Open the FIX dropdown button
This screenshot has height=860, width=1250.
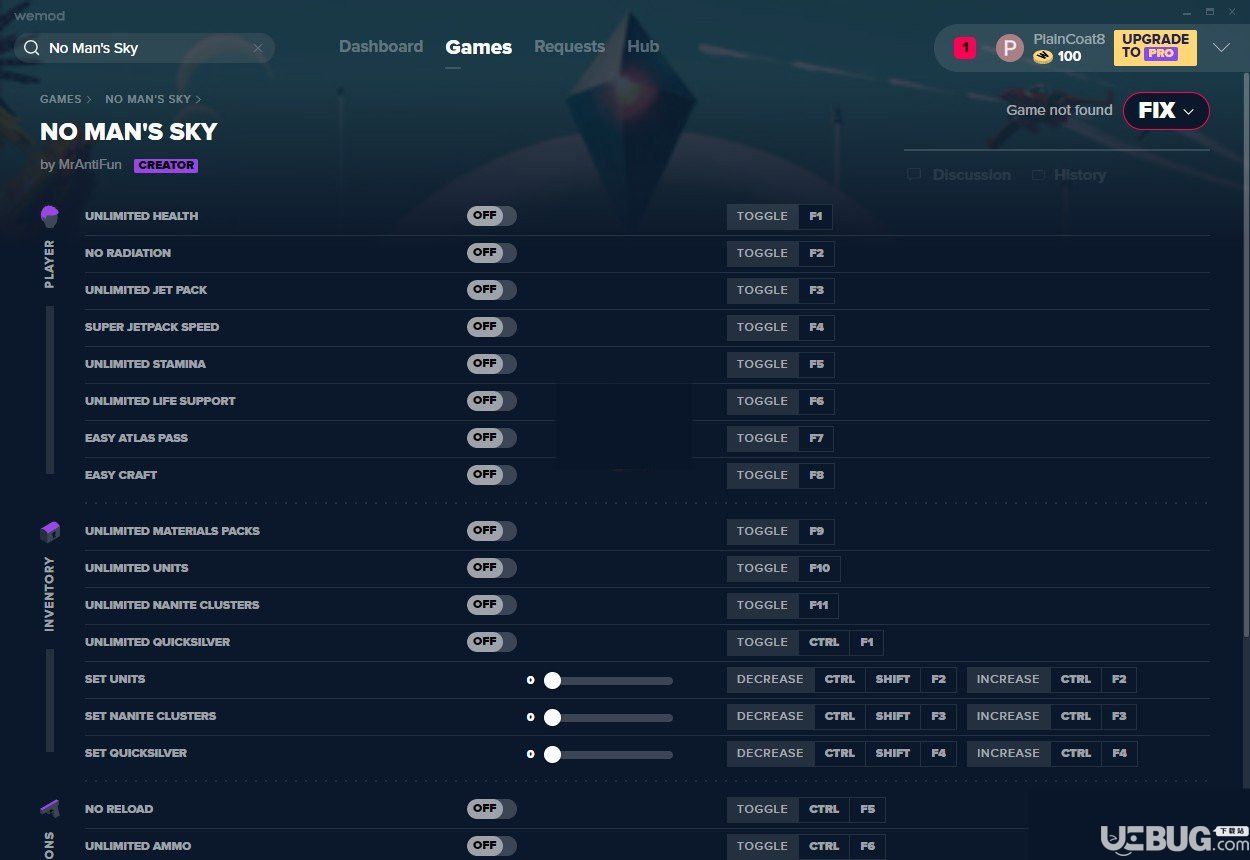pyautogui.click(x=1166, y=111)
